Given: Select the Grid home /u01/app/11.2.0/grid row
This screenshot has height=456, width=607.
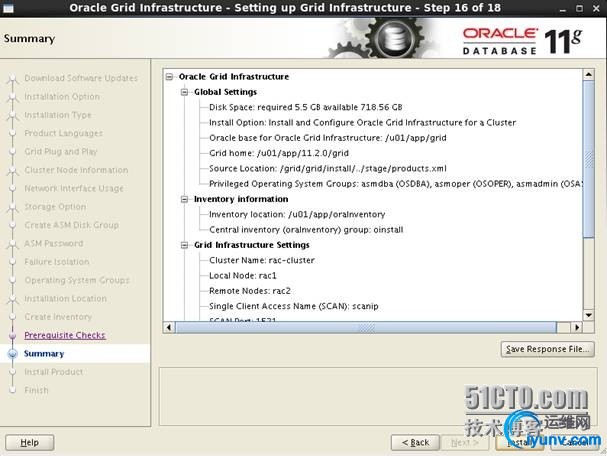Looking at the screenshot, I should pos(279,153).
